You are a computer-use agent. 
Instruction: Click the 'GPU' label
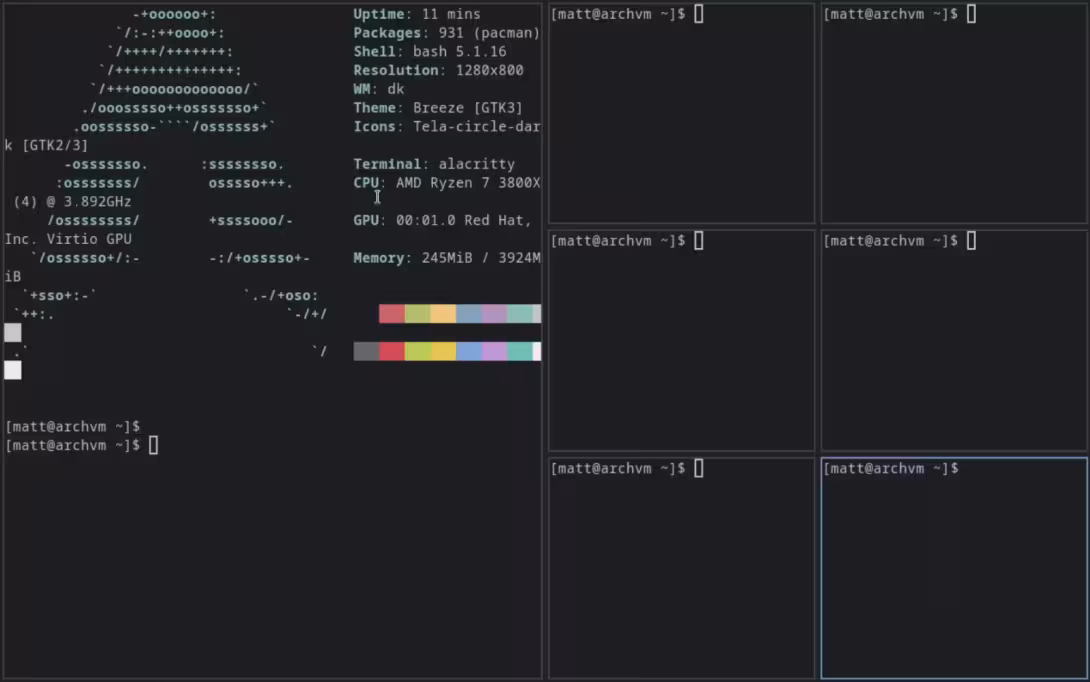click(366, 220)
